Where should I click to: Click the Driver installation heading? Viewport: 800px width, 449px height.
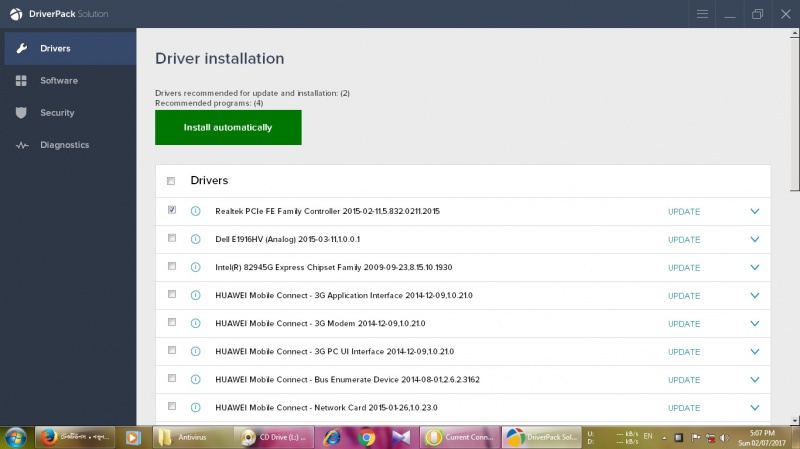tap(219, 59)
